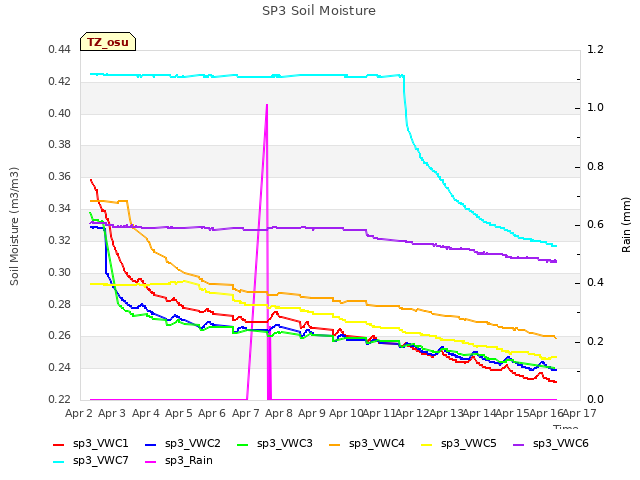Click the Apr 2 x-axis tick label
This screenshot has height=480, width=640.
[x=79, y=413]
